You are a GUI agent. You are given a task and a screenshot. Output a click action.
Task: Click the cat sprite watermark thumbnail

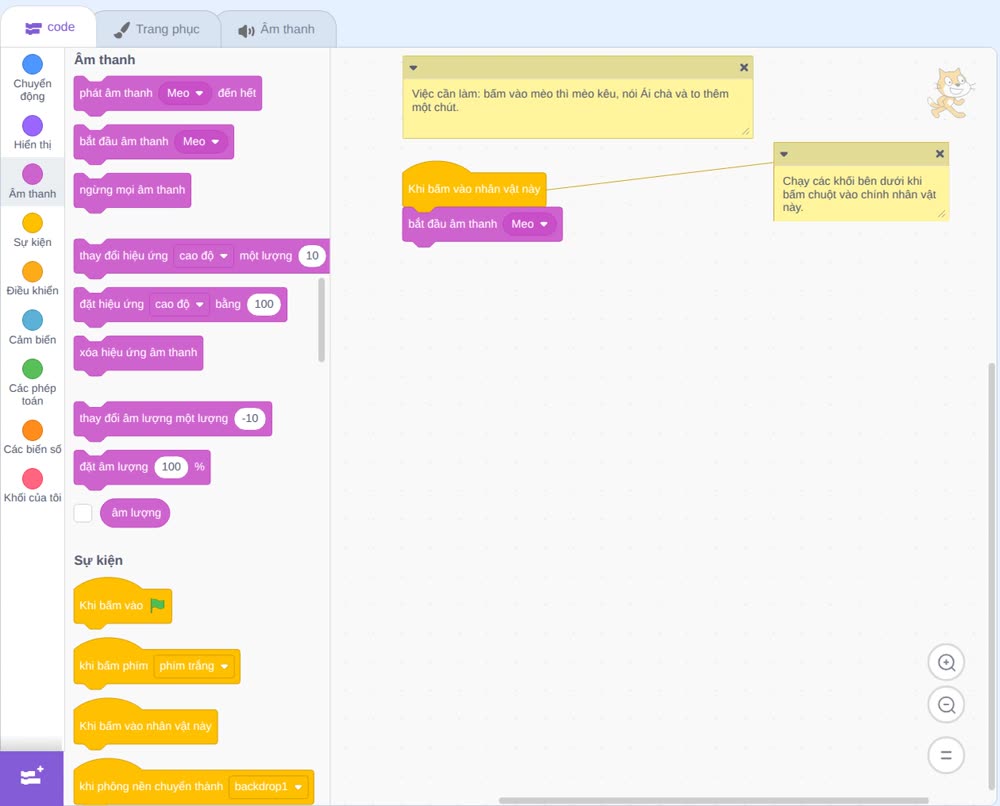951,94
